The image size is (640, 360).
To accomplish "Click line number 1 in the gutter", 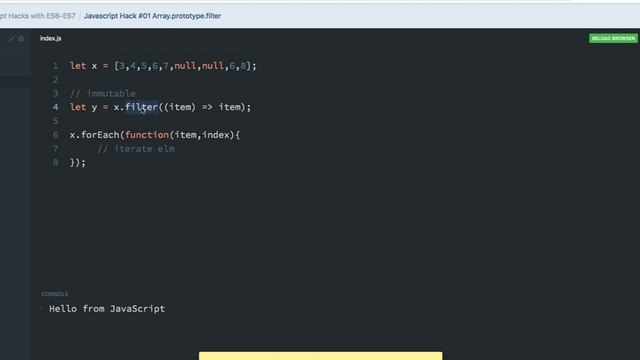I will click(x=56, y=66).
